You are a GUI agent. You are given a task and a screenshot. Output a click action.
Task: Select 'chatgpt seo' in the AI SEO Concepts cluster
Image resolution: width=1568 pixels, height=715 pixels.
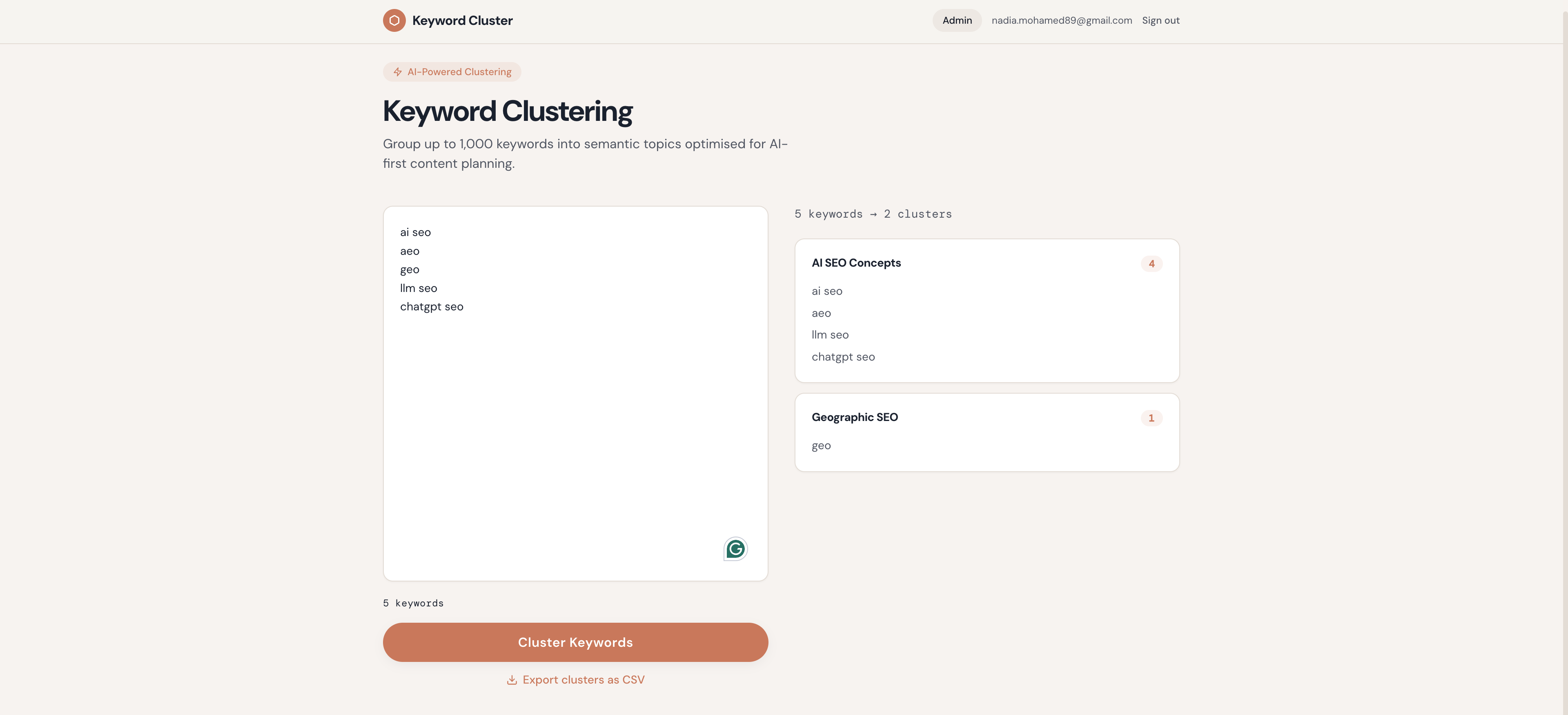pos(843,357)
